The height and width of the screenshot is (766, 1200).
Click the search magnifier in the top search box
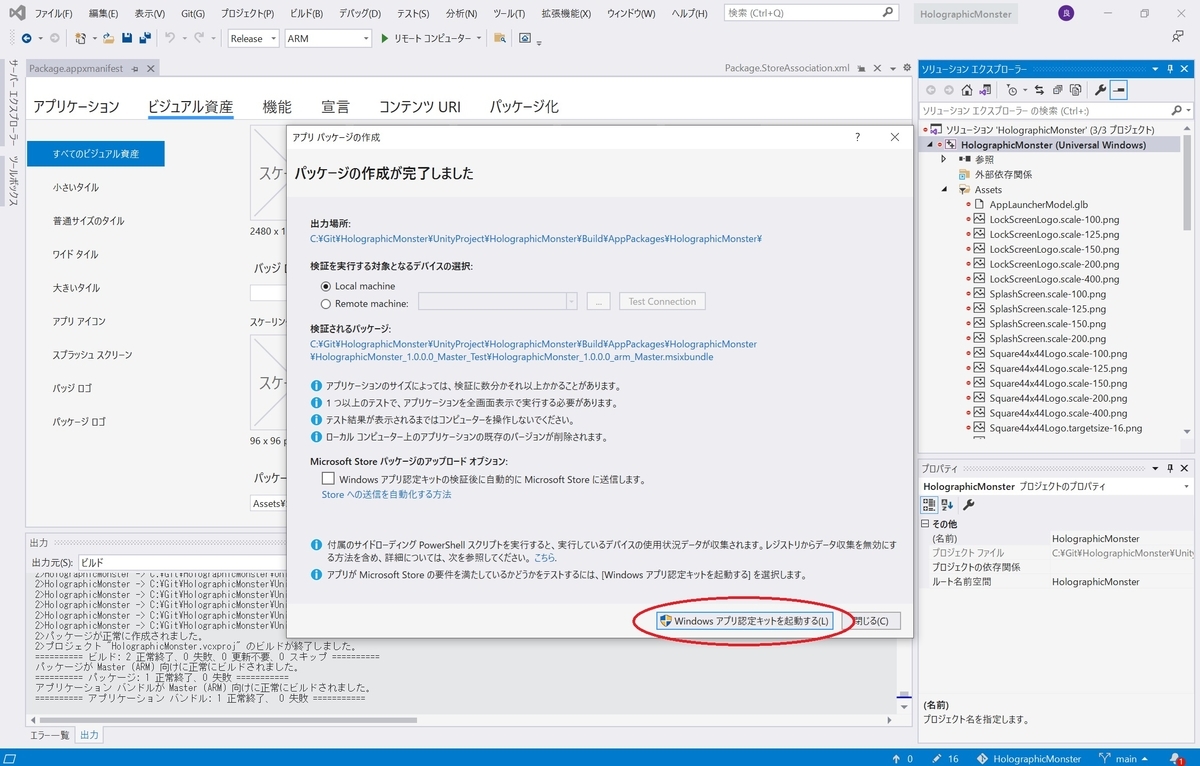(888, 13)
